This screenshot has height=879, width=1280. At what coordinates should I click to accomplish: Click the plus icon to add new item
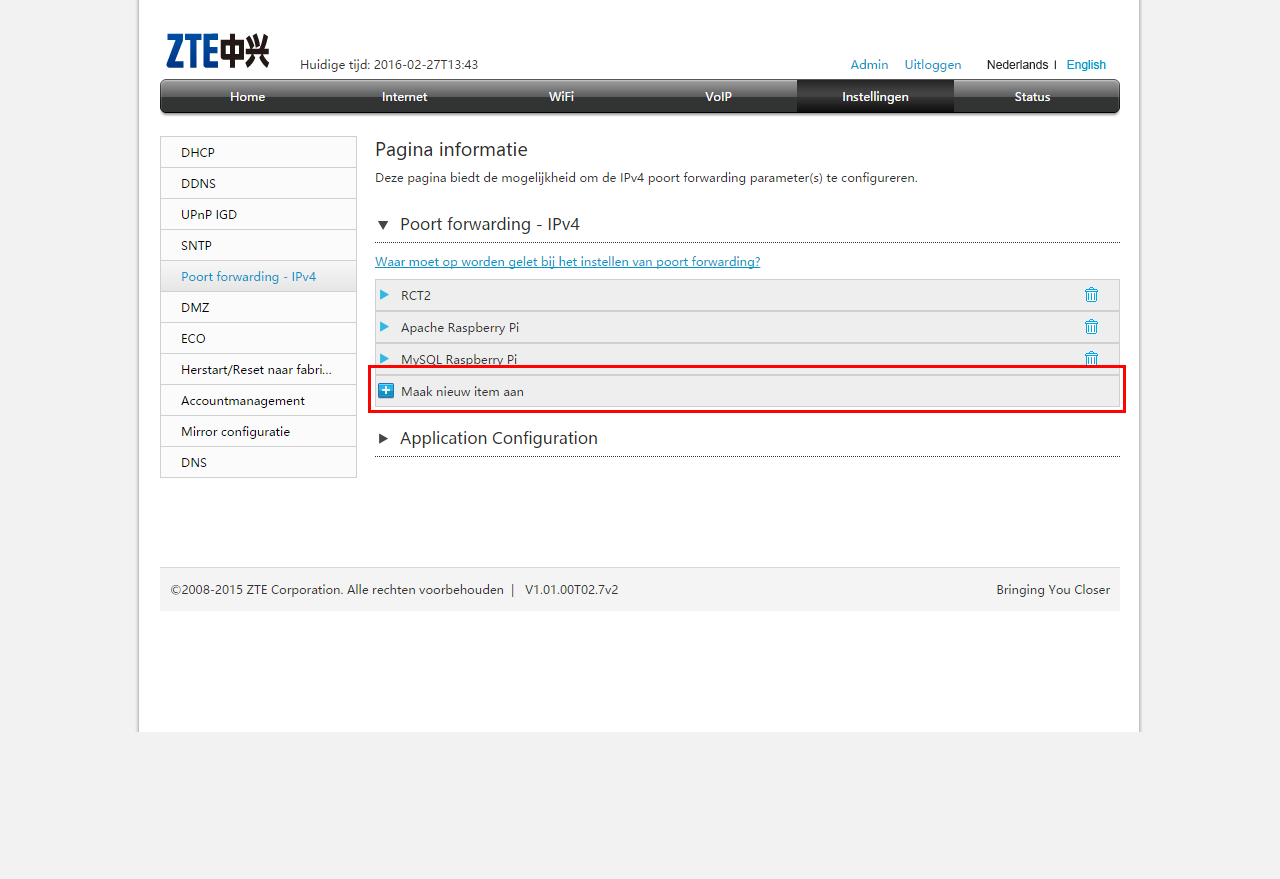[x=386, y=391]
